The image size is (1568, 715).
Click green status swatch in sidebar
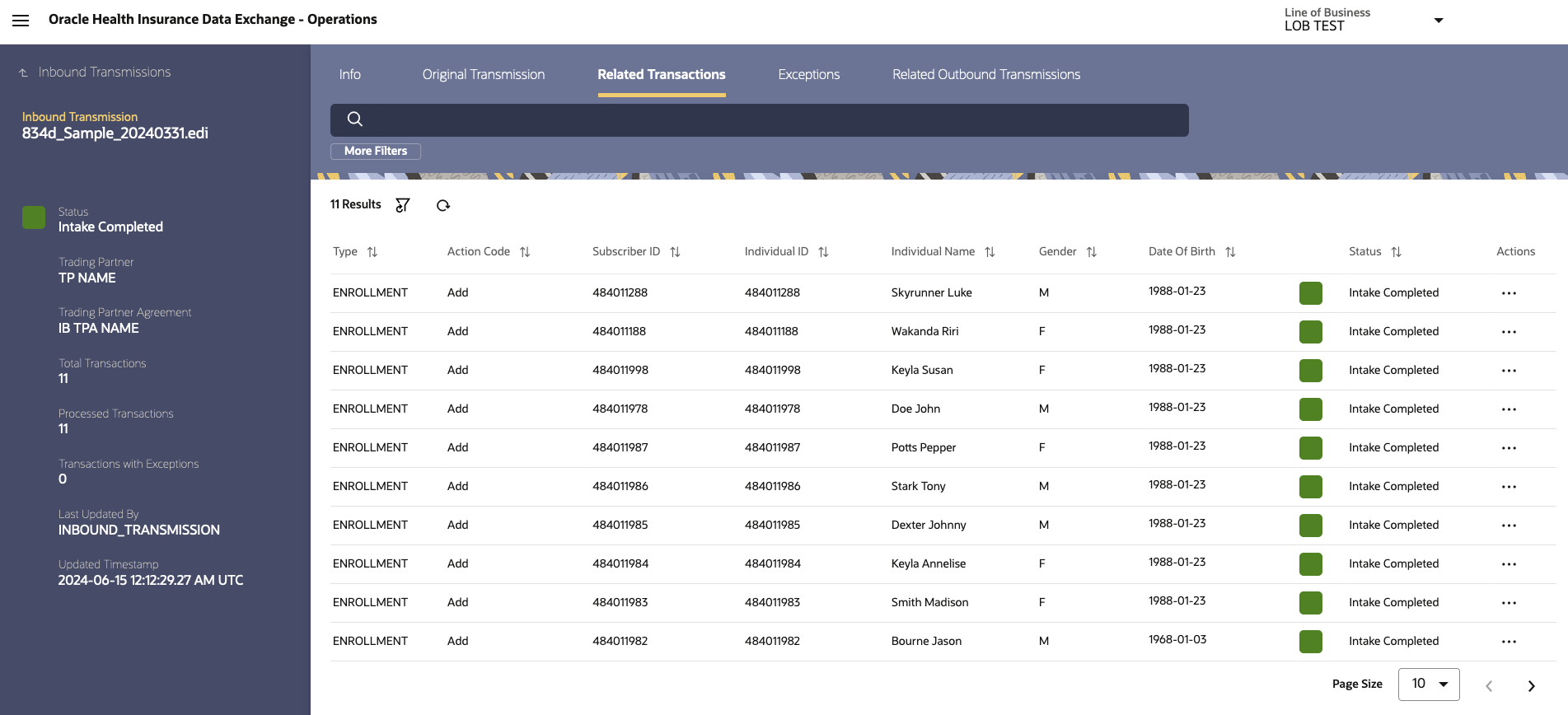click(x=34, y=217)
